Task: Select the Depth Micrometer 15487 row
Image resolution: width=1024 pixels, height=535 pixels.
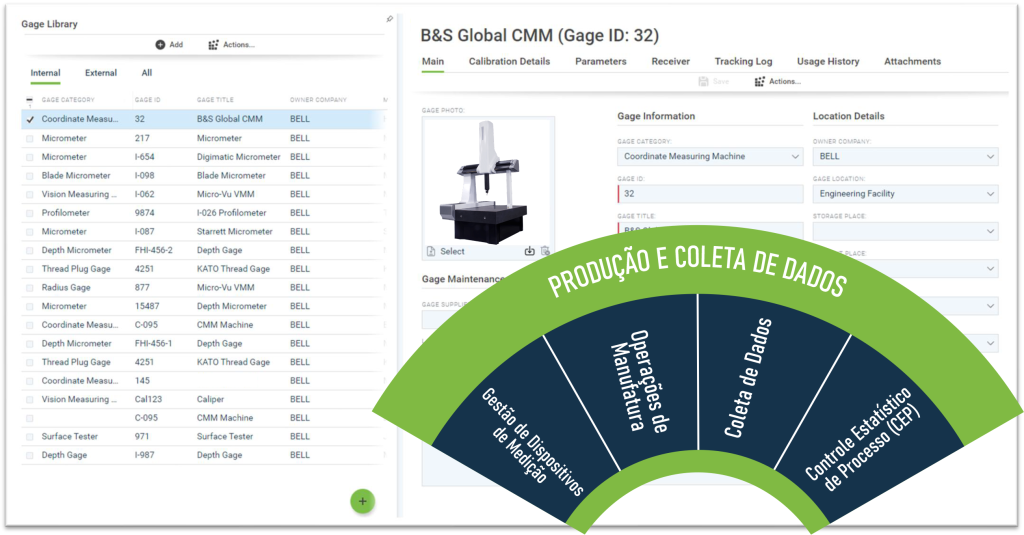Action: coord(201,306)
